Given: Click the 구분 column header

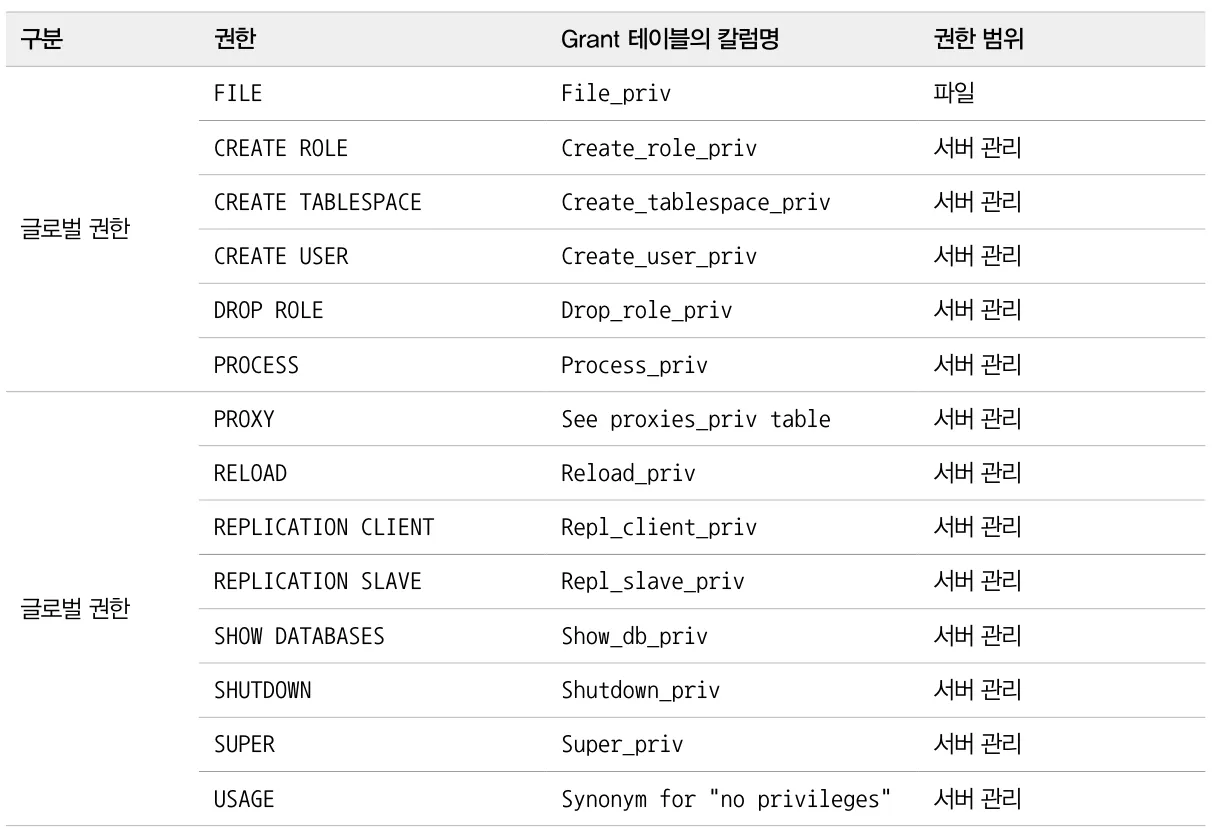Looking at the screenshot, I should [42, 41].
